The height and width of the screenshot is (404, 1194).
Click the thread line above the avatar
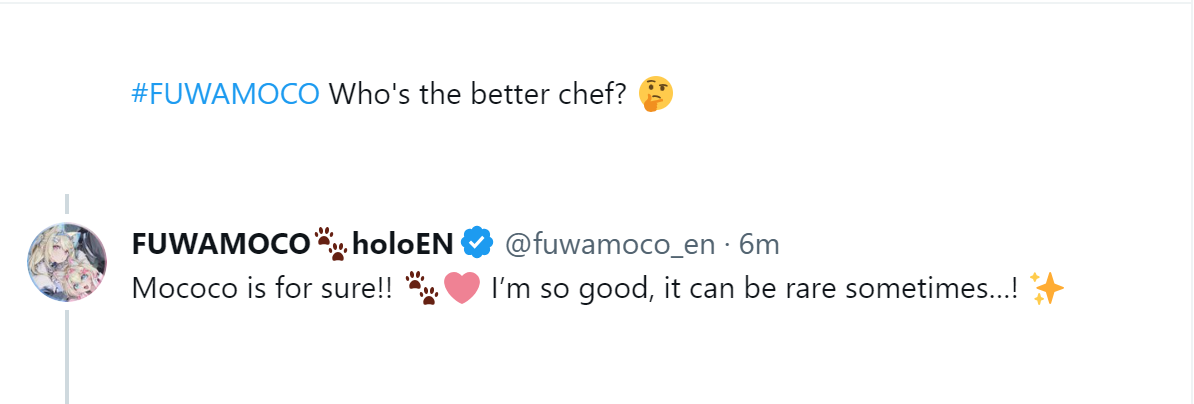point(67,206)
